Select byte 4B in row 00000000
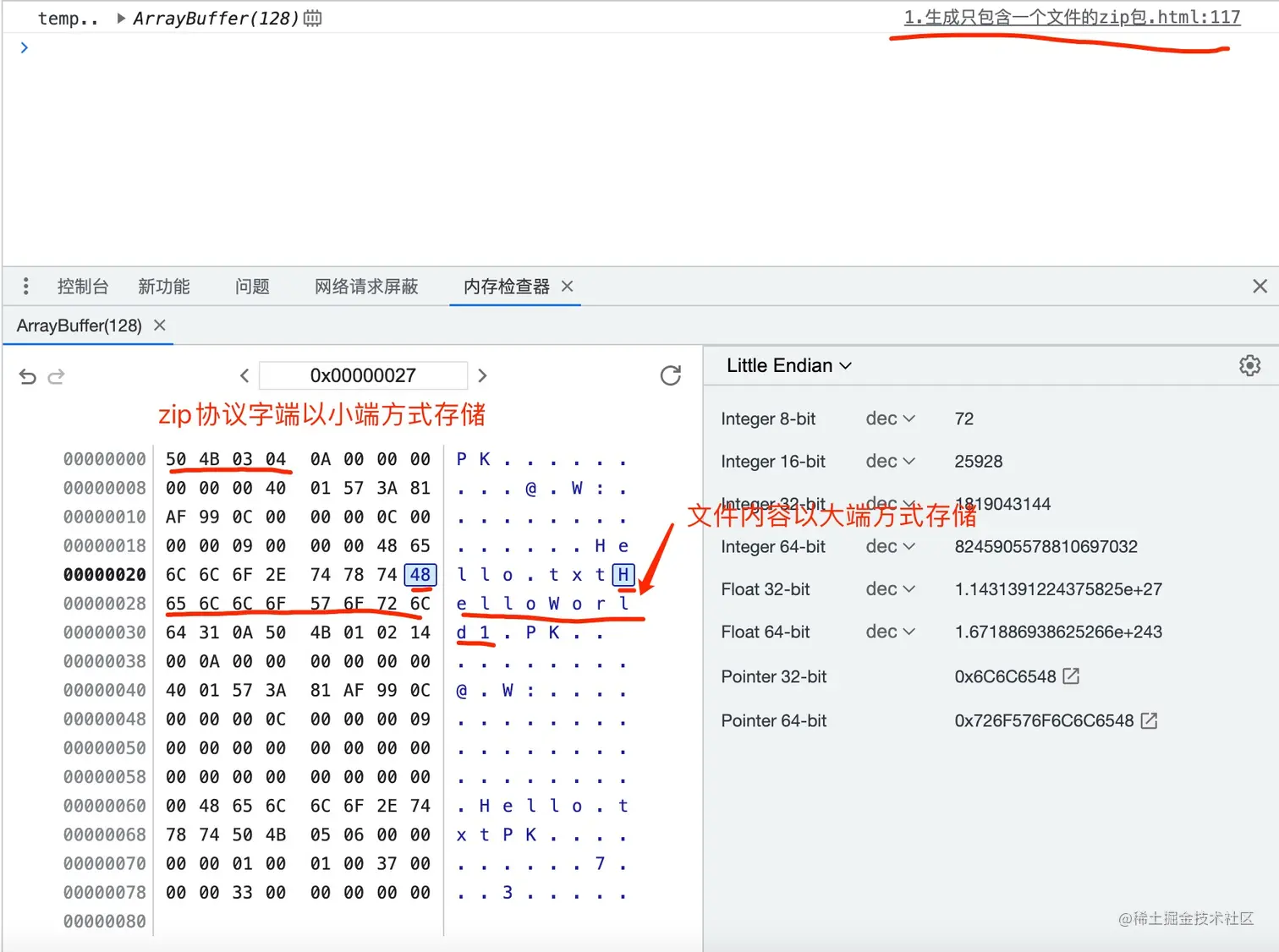This screenshot has width=1279, height=952. click(209, 459)
